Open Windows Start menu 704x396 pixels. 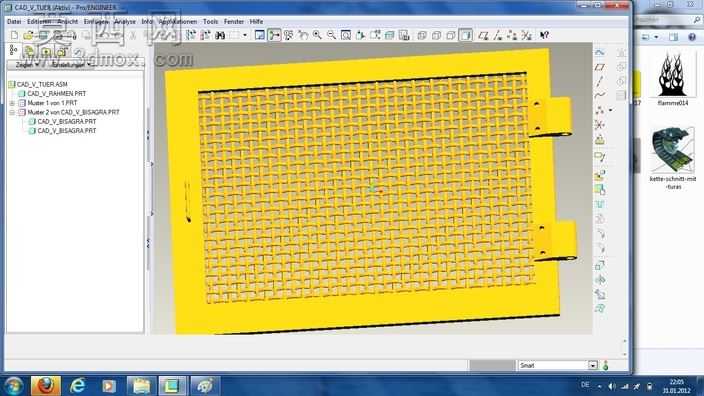pyautogui.click(x=13, y=386)
